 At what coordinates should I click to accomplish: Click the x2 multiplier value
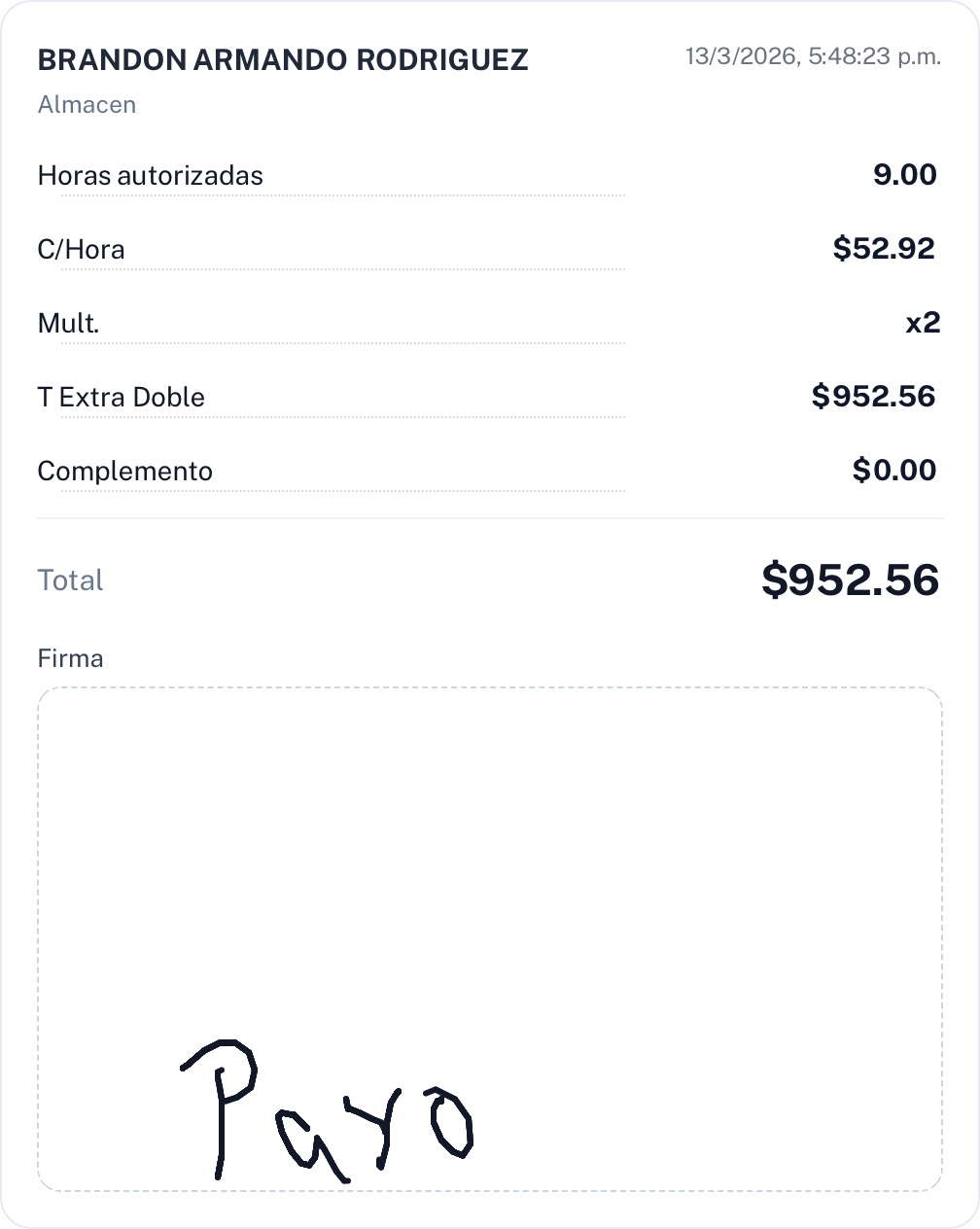coord(923,323)
